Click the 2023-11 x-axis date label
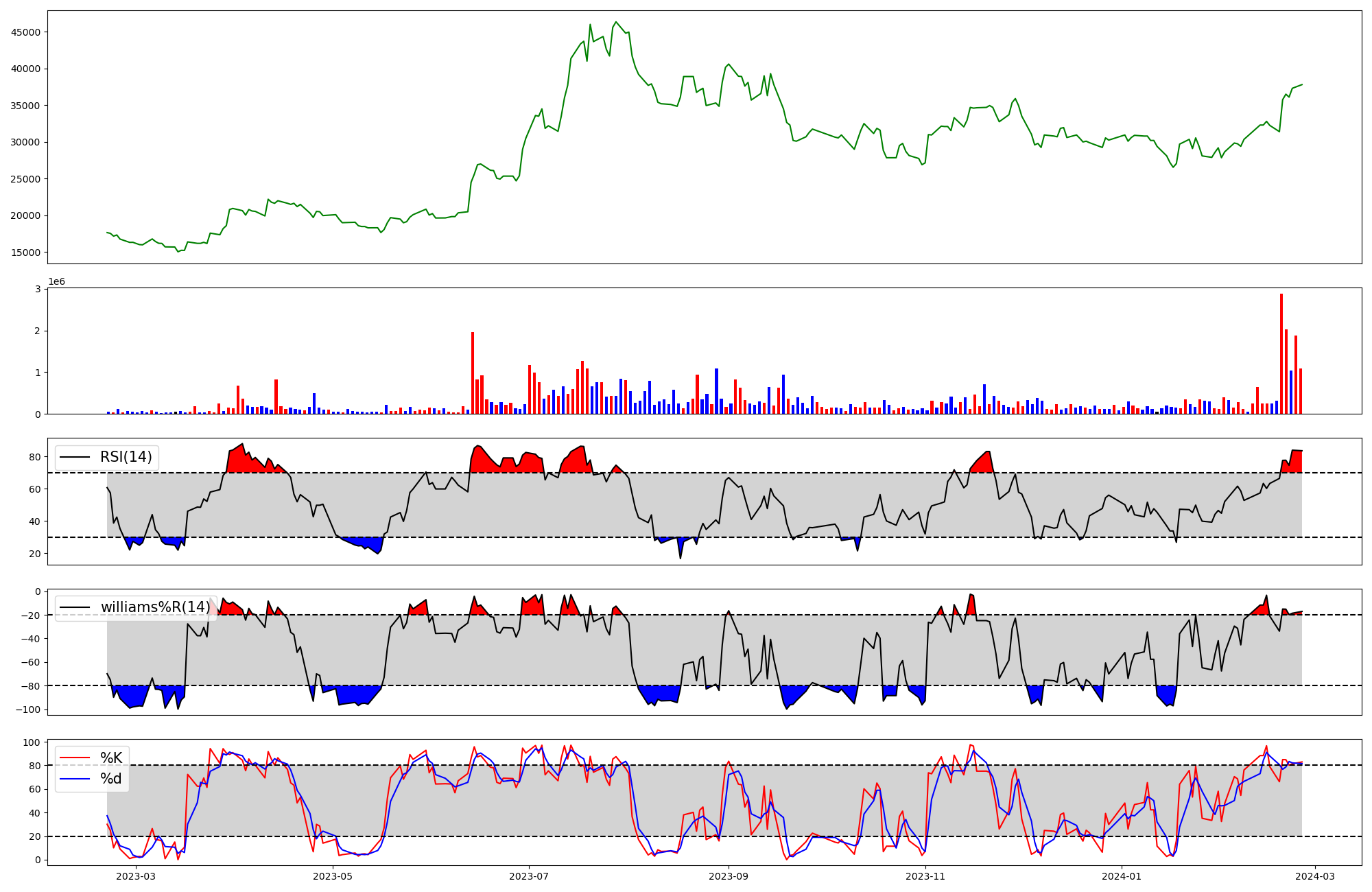This screenshot has height=892, width=1372. click(925, 876)
